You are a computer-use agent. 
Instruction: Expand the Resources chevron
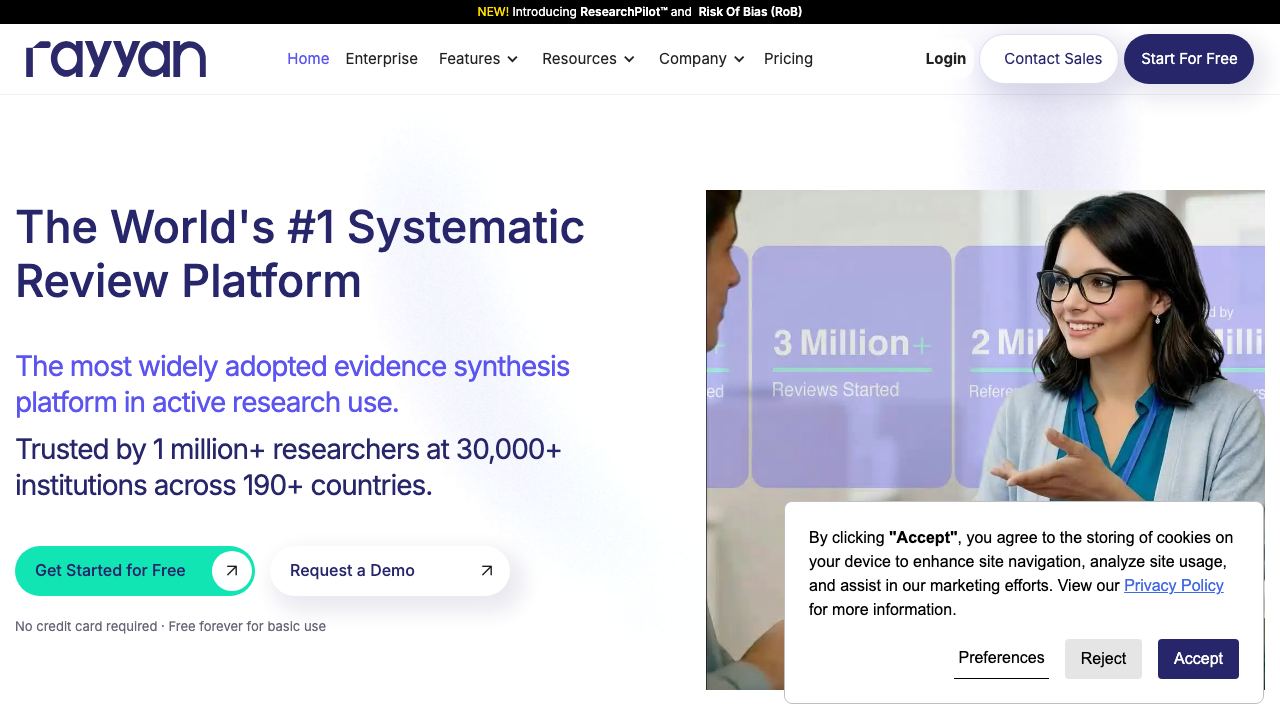click(629, 60)
